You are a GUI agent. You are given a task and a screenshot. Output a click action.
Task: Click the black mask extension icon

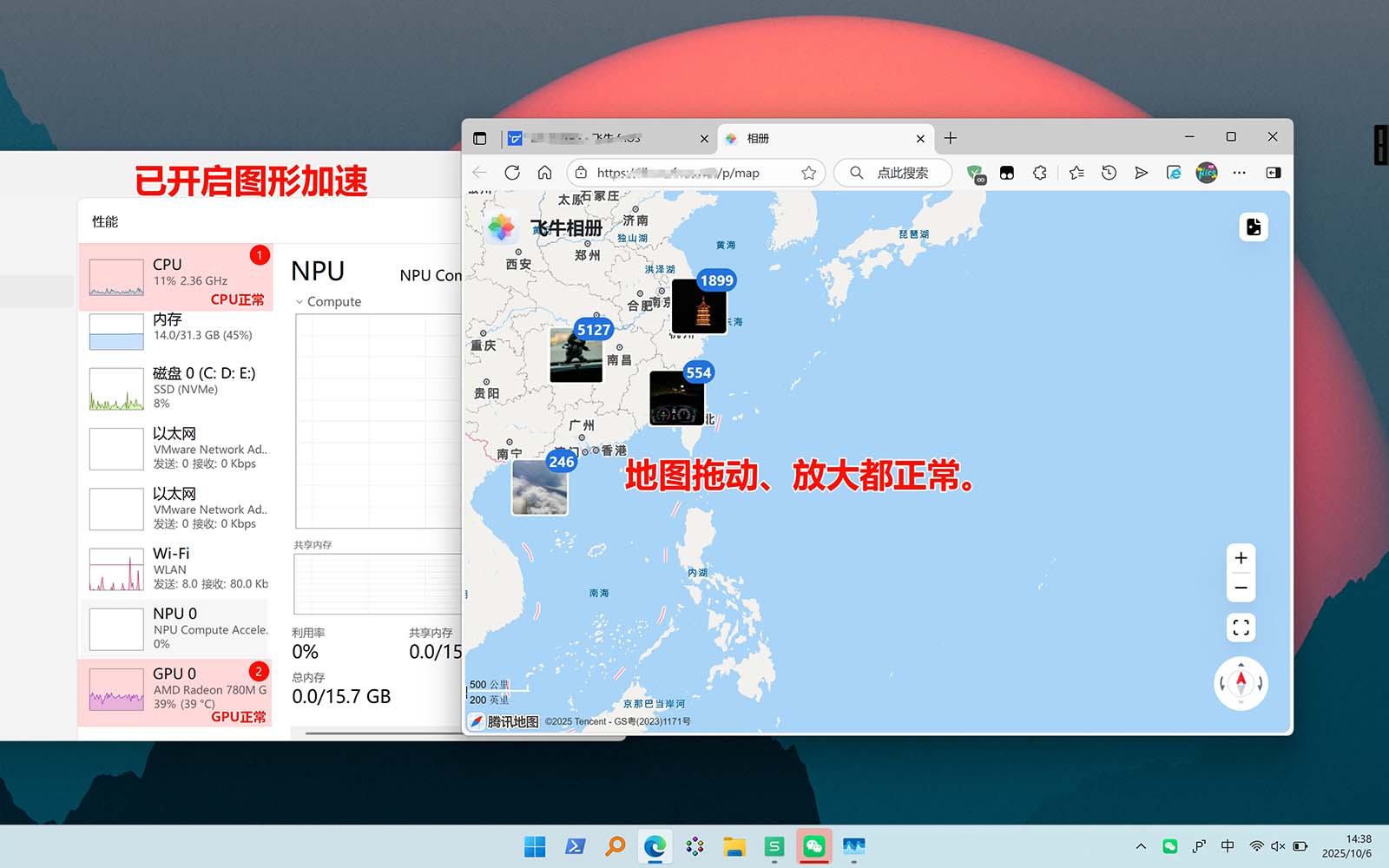(x=1007, y=173)
